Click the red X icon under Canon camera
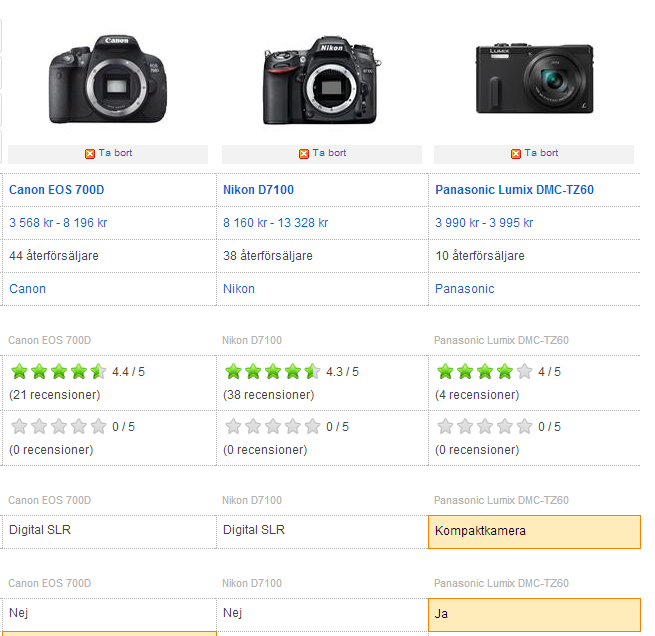The width and height of the screenshot is (655, 636). [90, 154]
